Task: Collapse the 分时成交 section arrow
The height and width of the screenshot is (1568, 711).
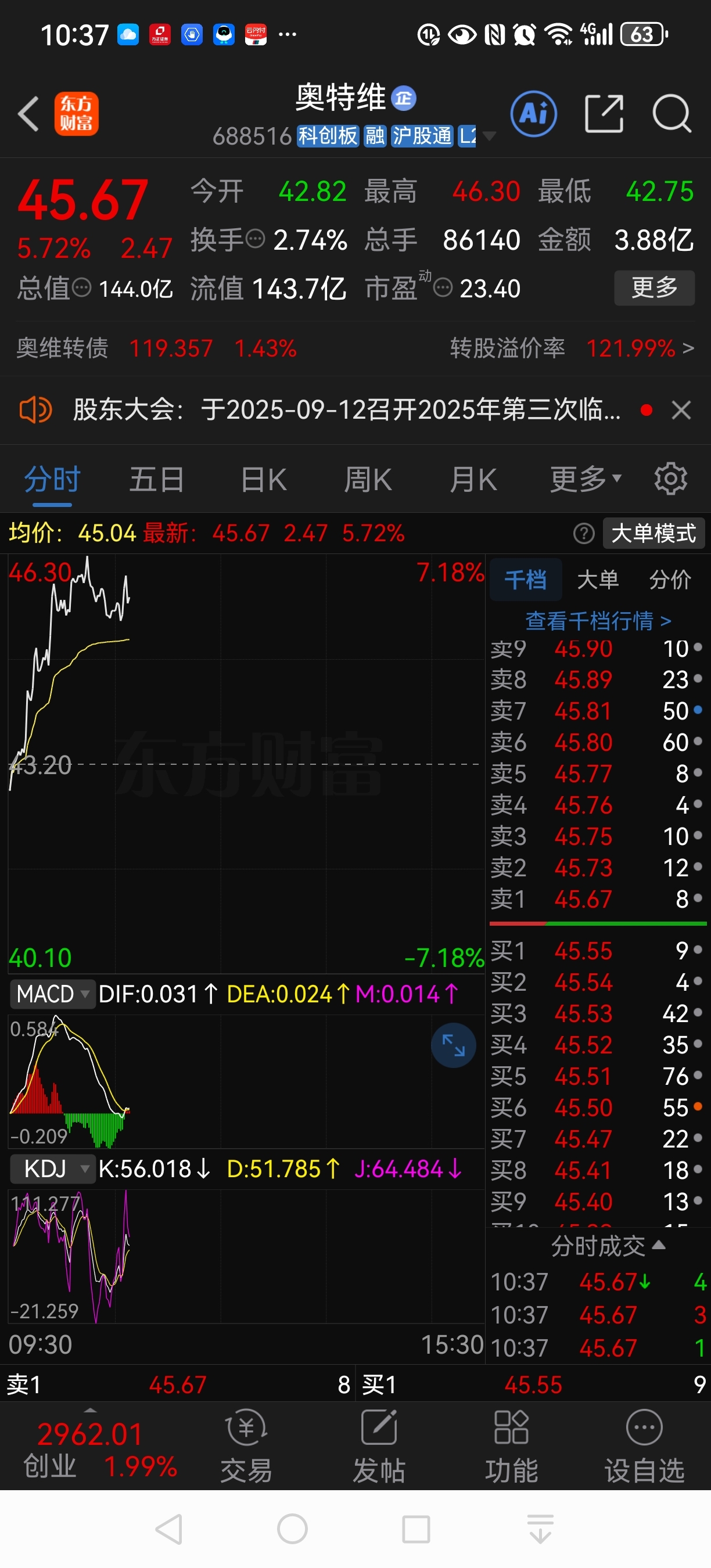Action: click(659, 1245)
